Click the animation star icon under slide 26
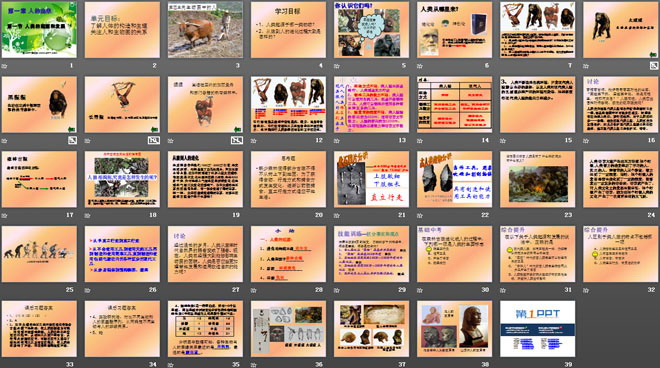Screen dimensions: 660x368 pos(88,290)
